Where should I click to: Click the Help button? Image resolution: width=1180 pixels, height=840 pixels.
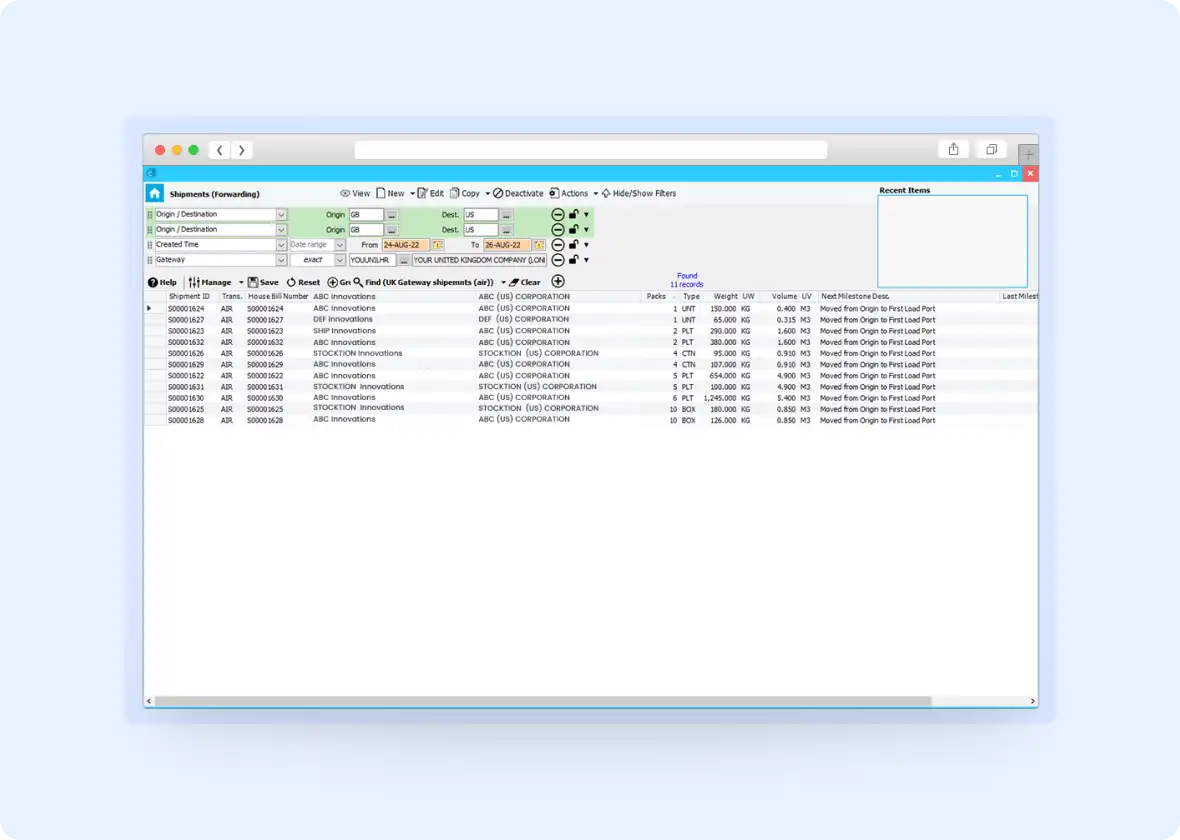click(x=162, y=282)
